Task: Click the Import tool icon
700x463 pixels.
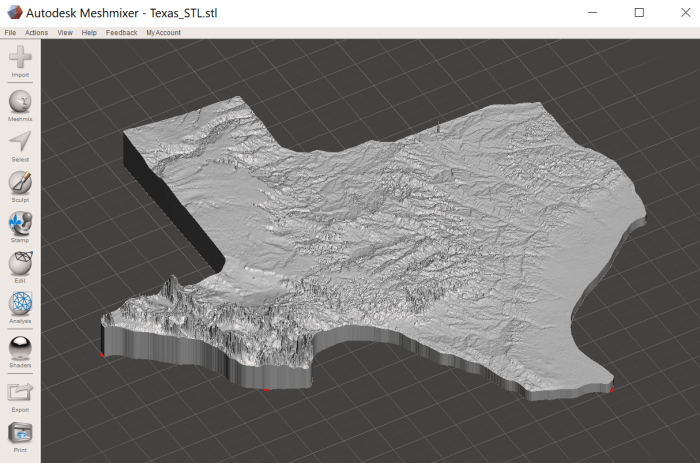Action: [20, 58]
